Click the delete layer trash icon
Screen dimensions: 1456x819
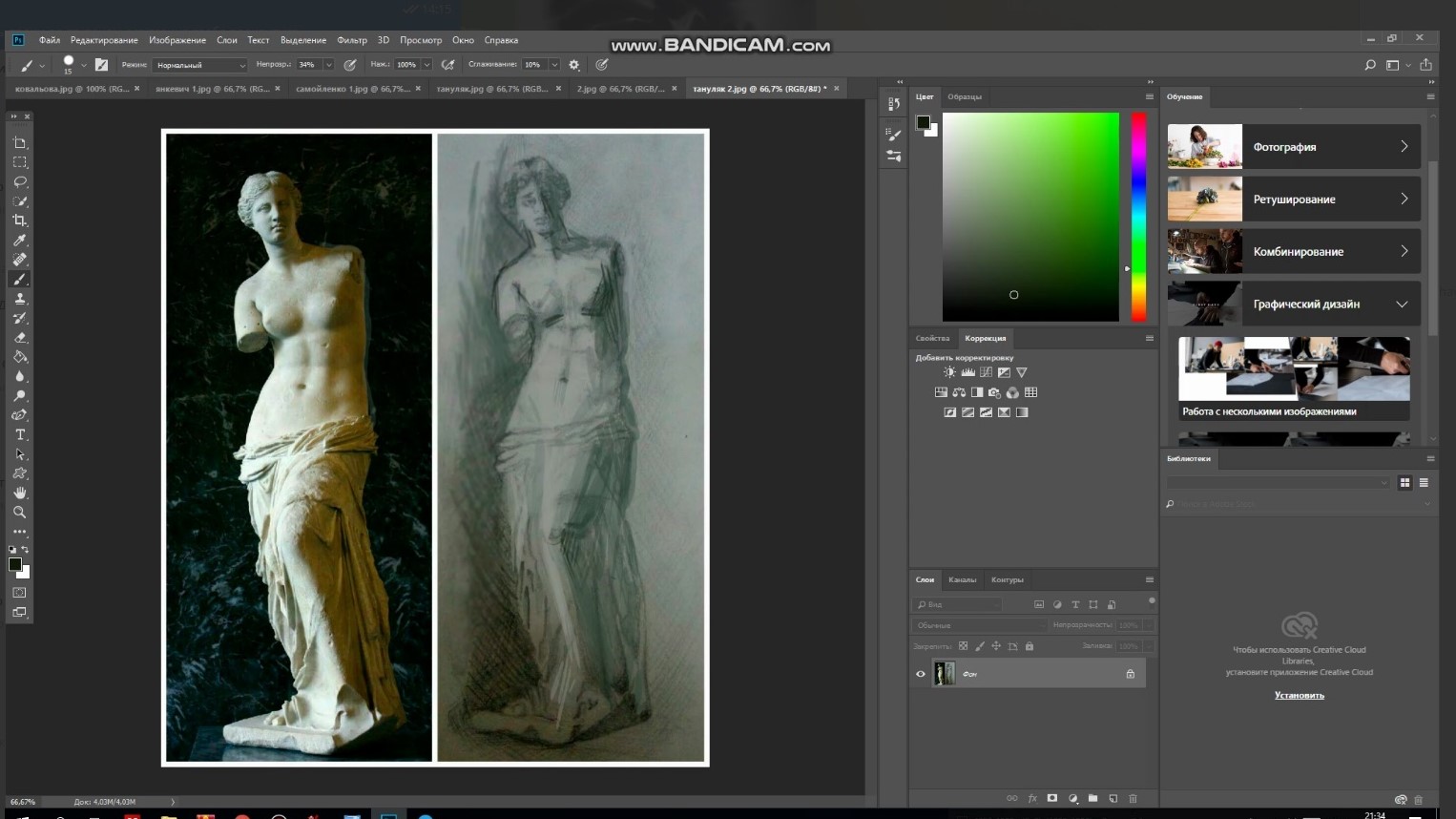coord(1133,798)
